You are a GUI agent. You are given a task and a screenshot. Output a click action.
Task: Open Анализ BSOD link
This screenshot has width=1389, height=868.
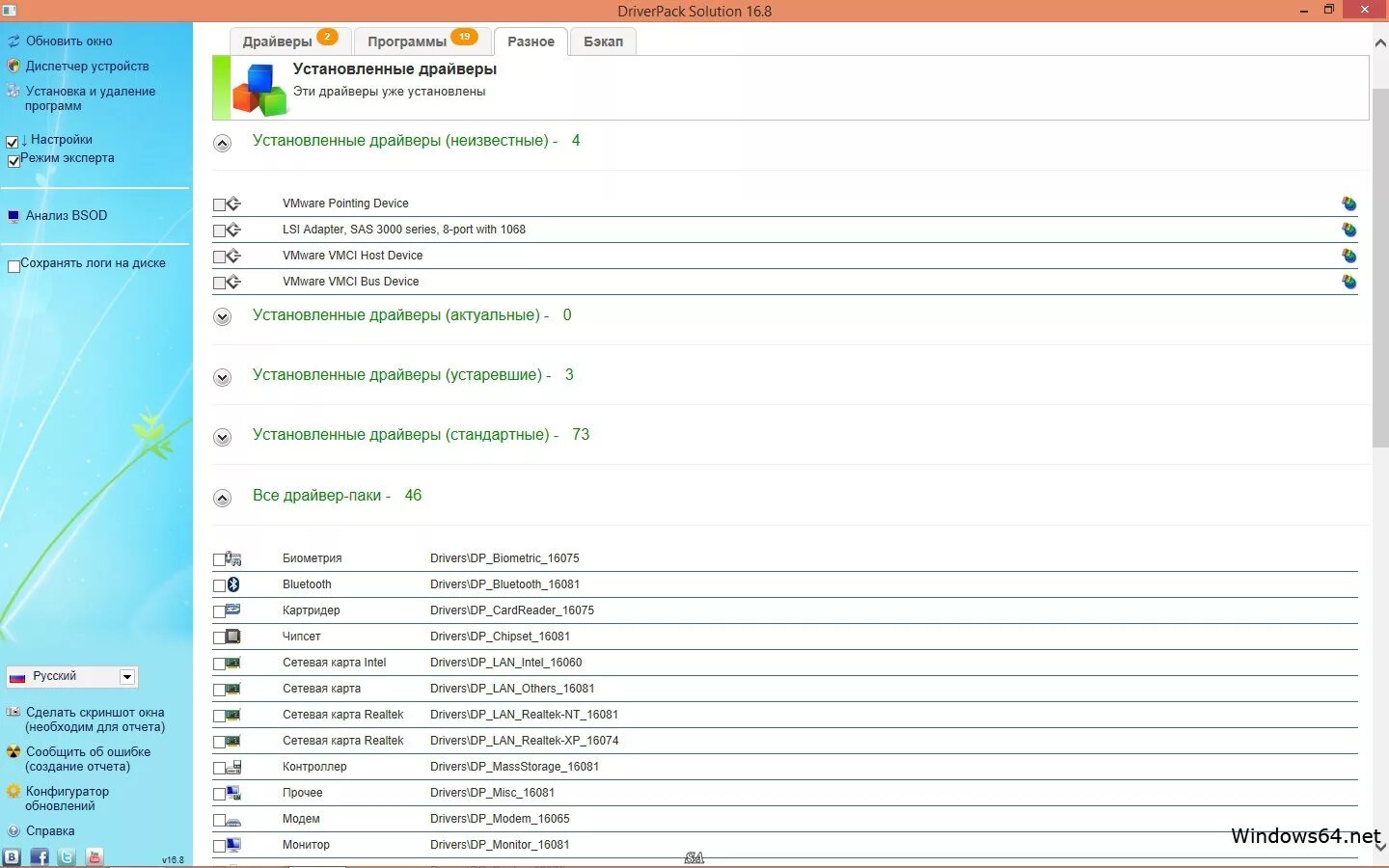click(x=67, y=216)
